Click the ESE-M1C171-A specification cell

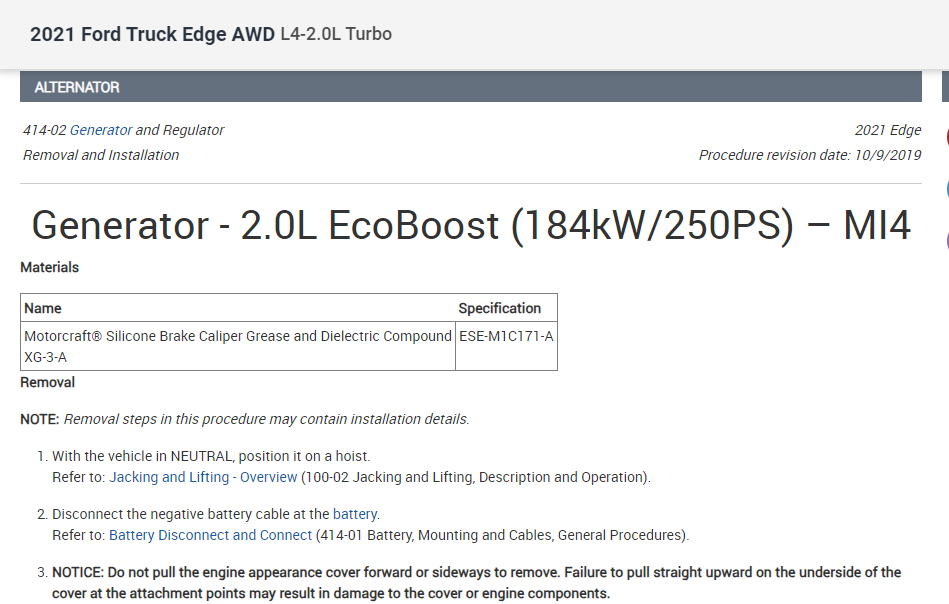pyautogui.click(x=506, y=336)
